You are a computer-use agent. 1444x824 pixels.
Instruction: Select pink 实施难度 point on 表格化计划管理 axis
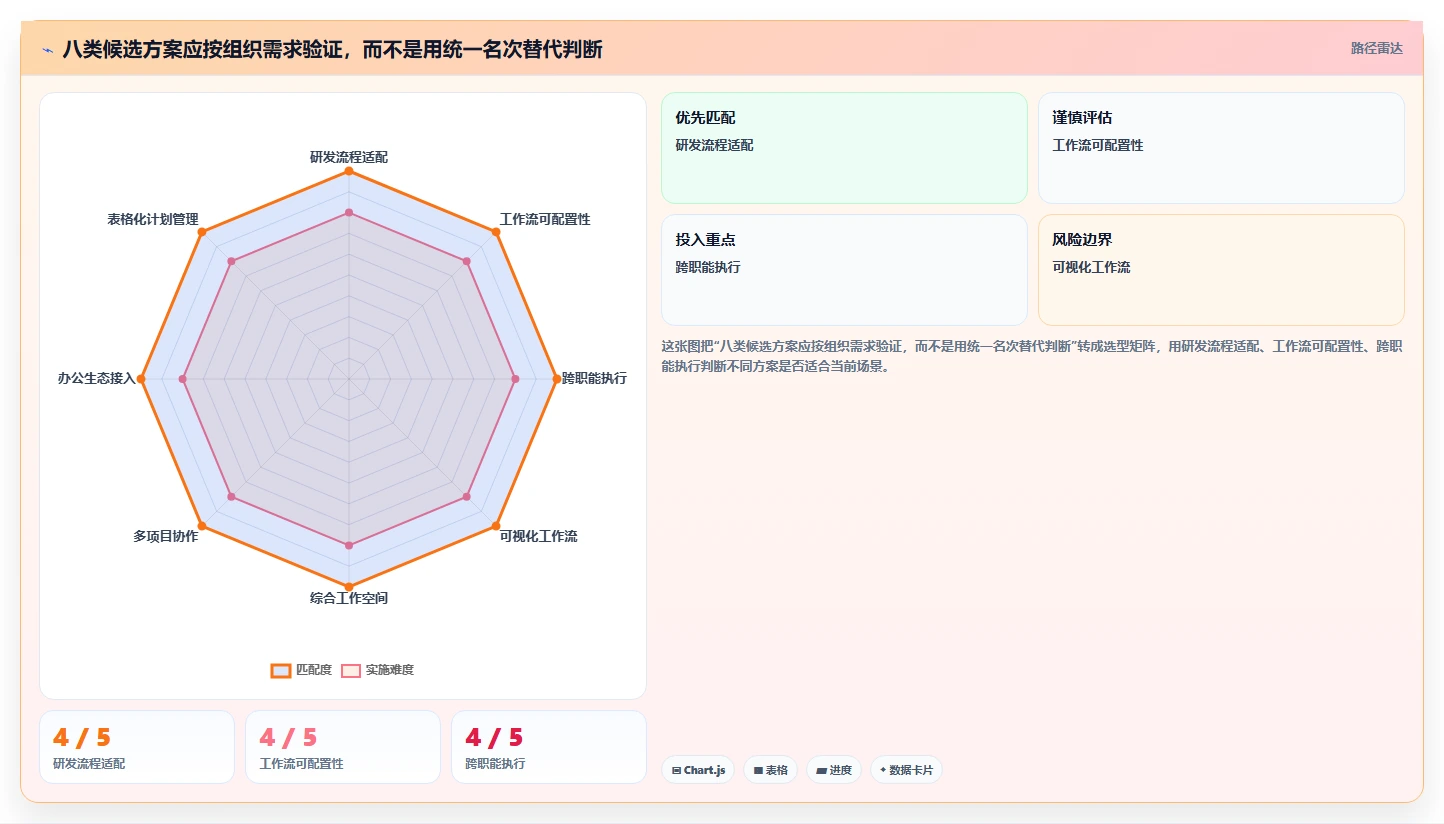click(x=231, y=261)
